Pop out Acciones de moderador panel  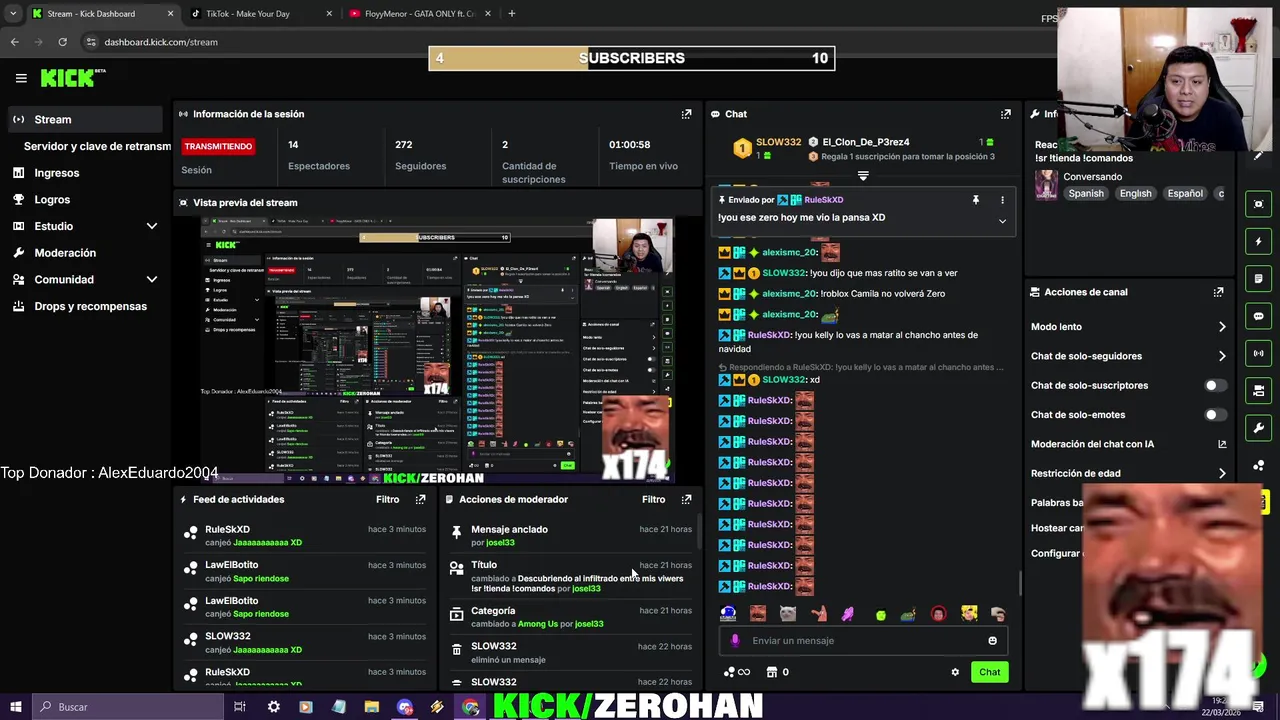pos(686,499)
